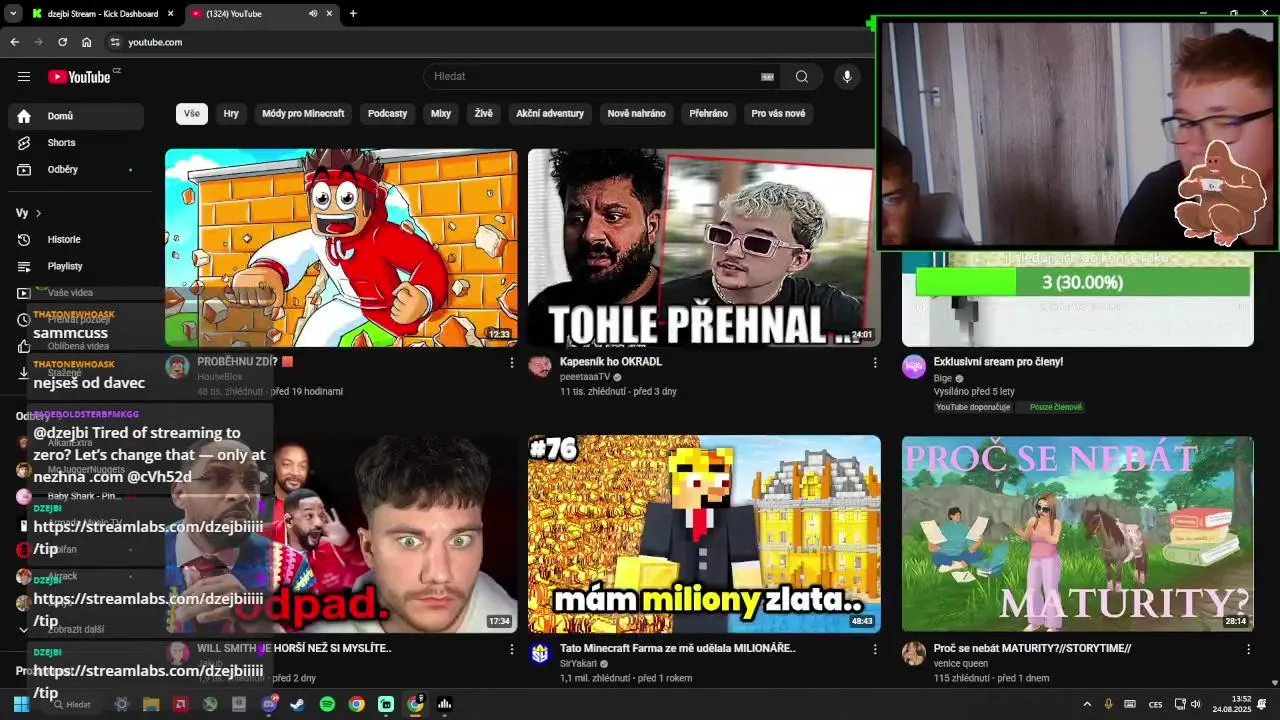Start voice search with microphone icon
This screenshot has width=1280, height=720.
pyautogui.click(x=847, y=77)
